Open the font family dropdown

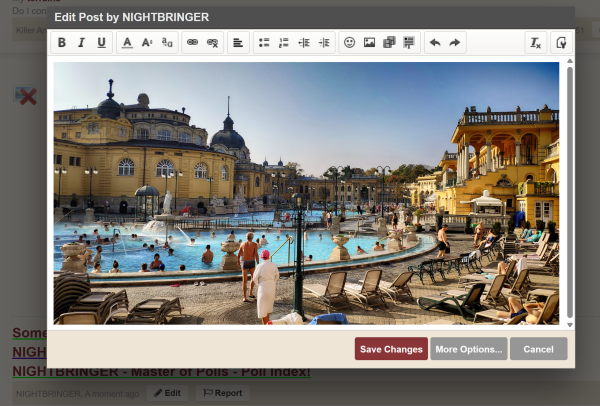(167, 43)
